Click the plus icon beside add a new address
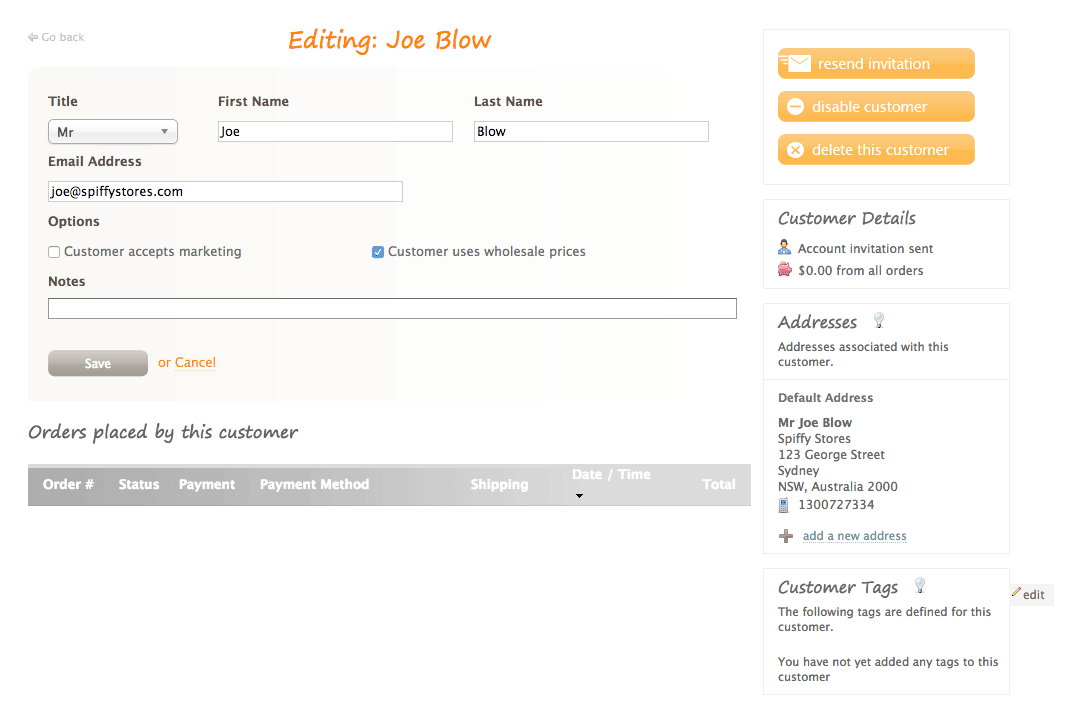 [x=786, y=536]
